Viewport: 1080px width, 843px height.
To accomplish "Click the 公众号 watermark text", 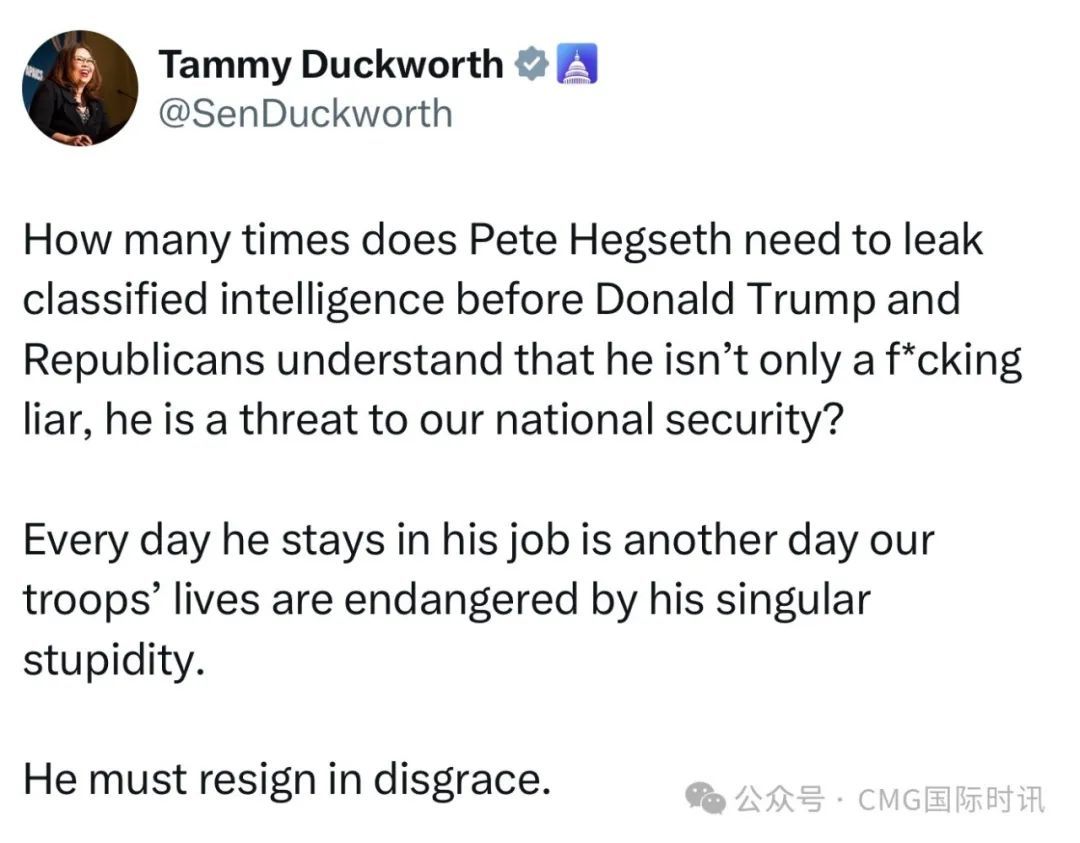I will tap(779, 800).
